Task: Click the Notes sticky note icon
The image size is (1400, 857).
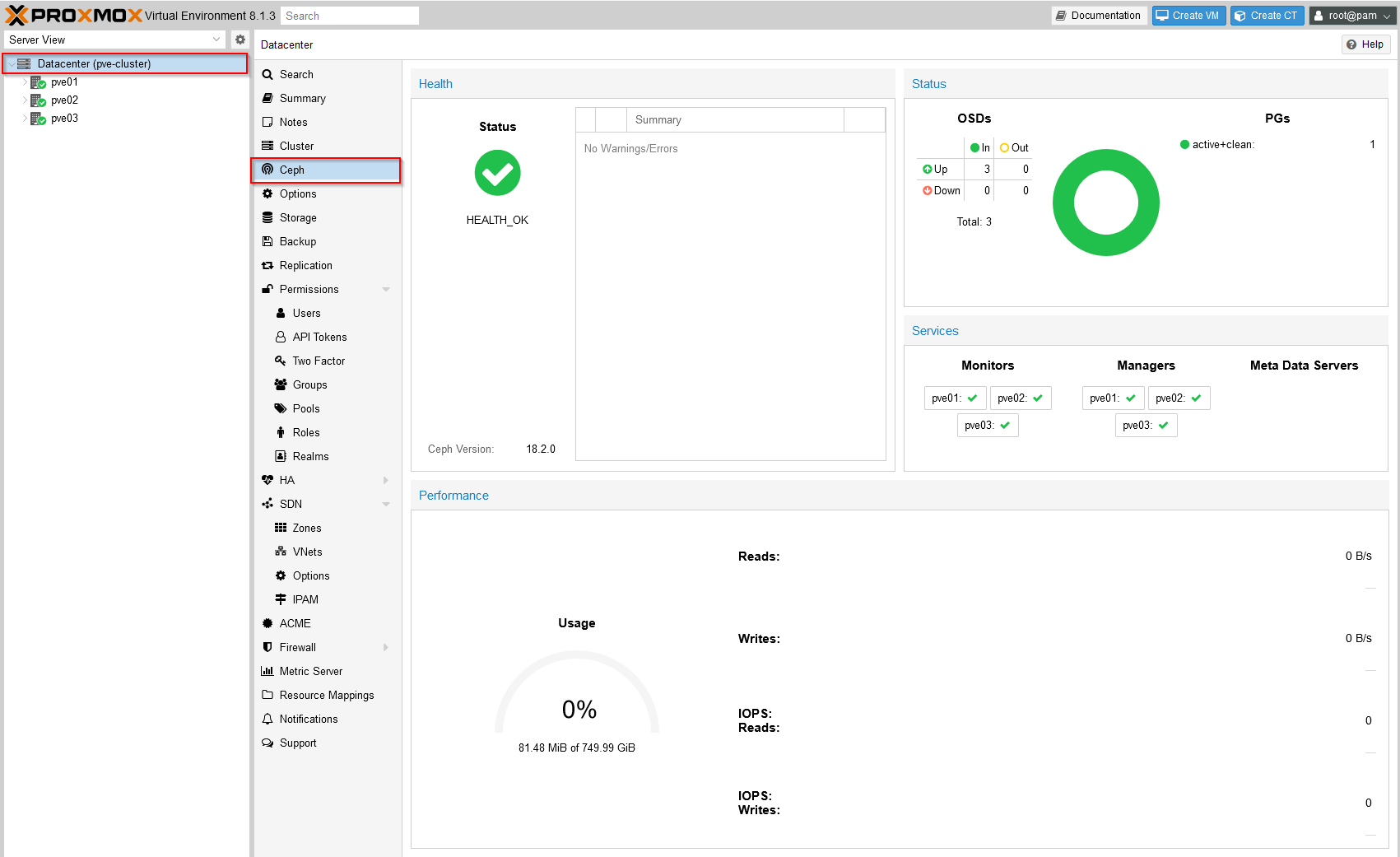Action: point(267,122)
